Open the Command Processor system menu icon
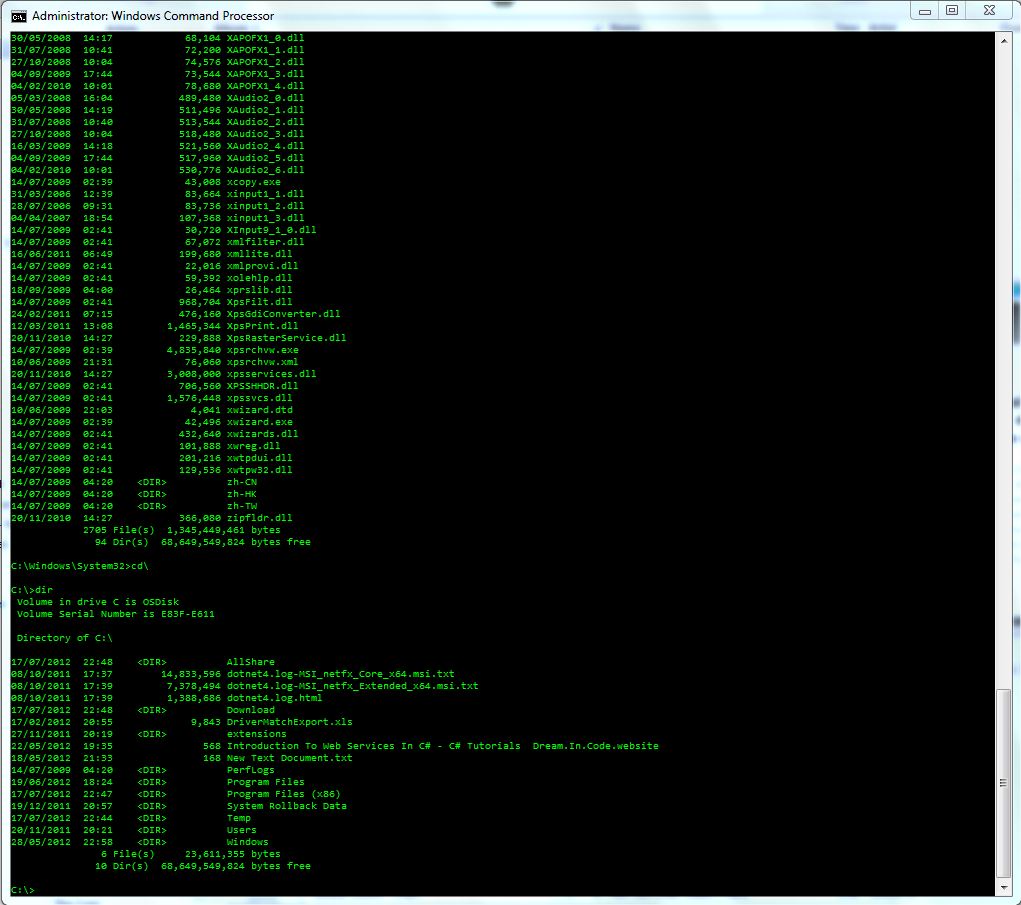Viewport: 1021px width, 905px height. 19,16
